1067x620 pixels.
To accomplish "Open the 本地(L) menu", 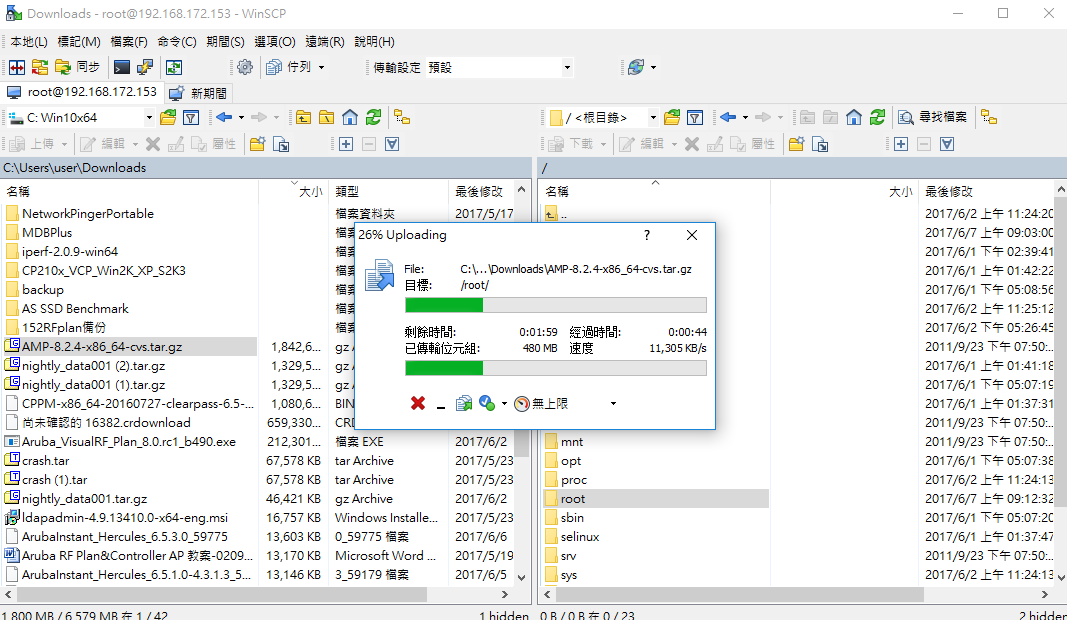I will 29,42.
